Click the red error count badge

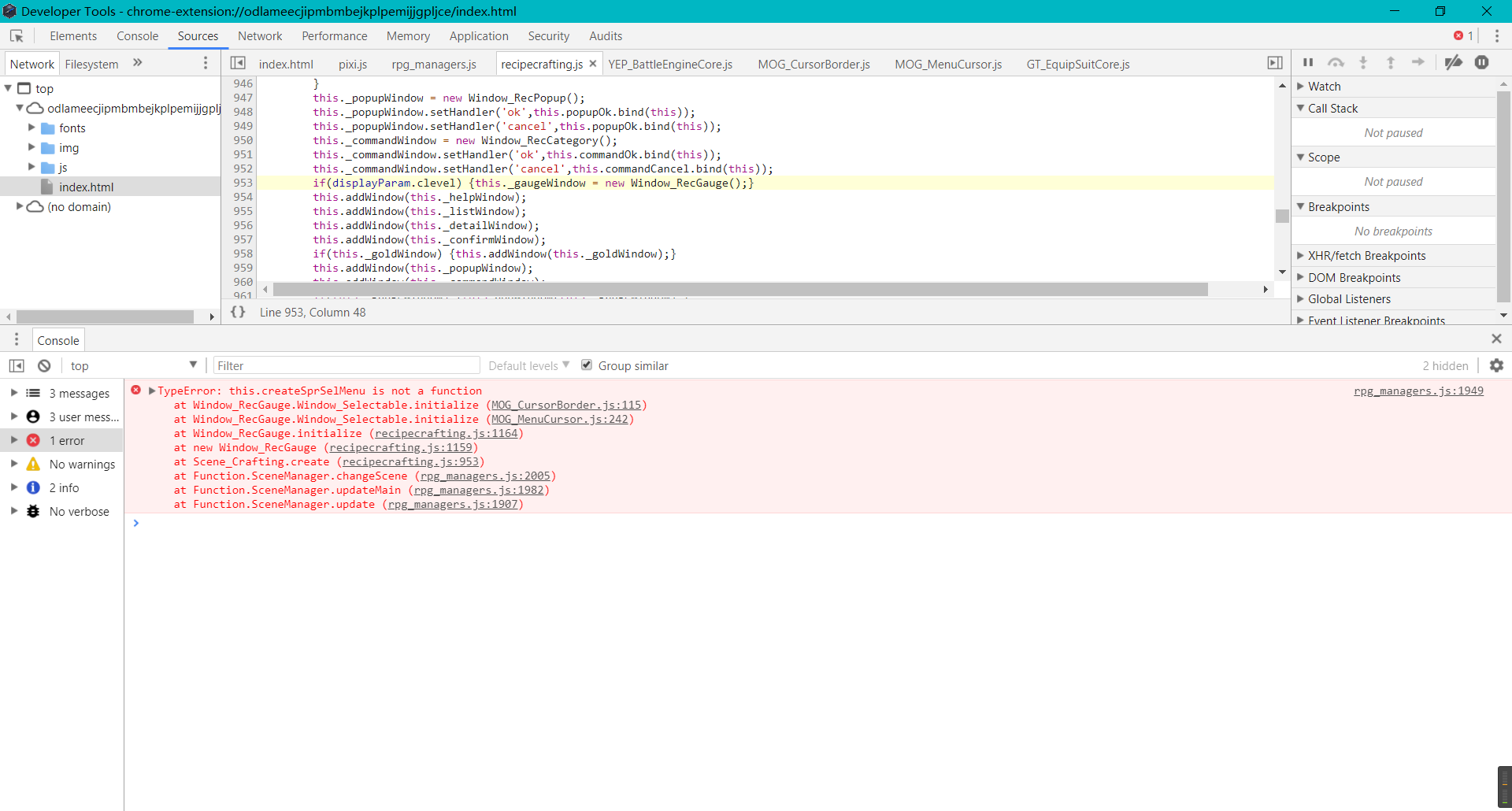1463,36
